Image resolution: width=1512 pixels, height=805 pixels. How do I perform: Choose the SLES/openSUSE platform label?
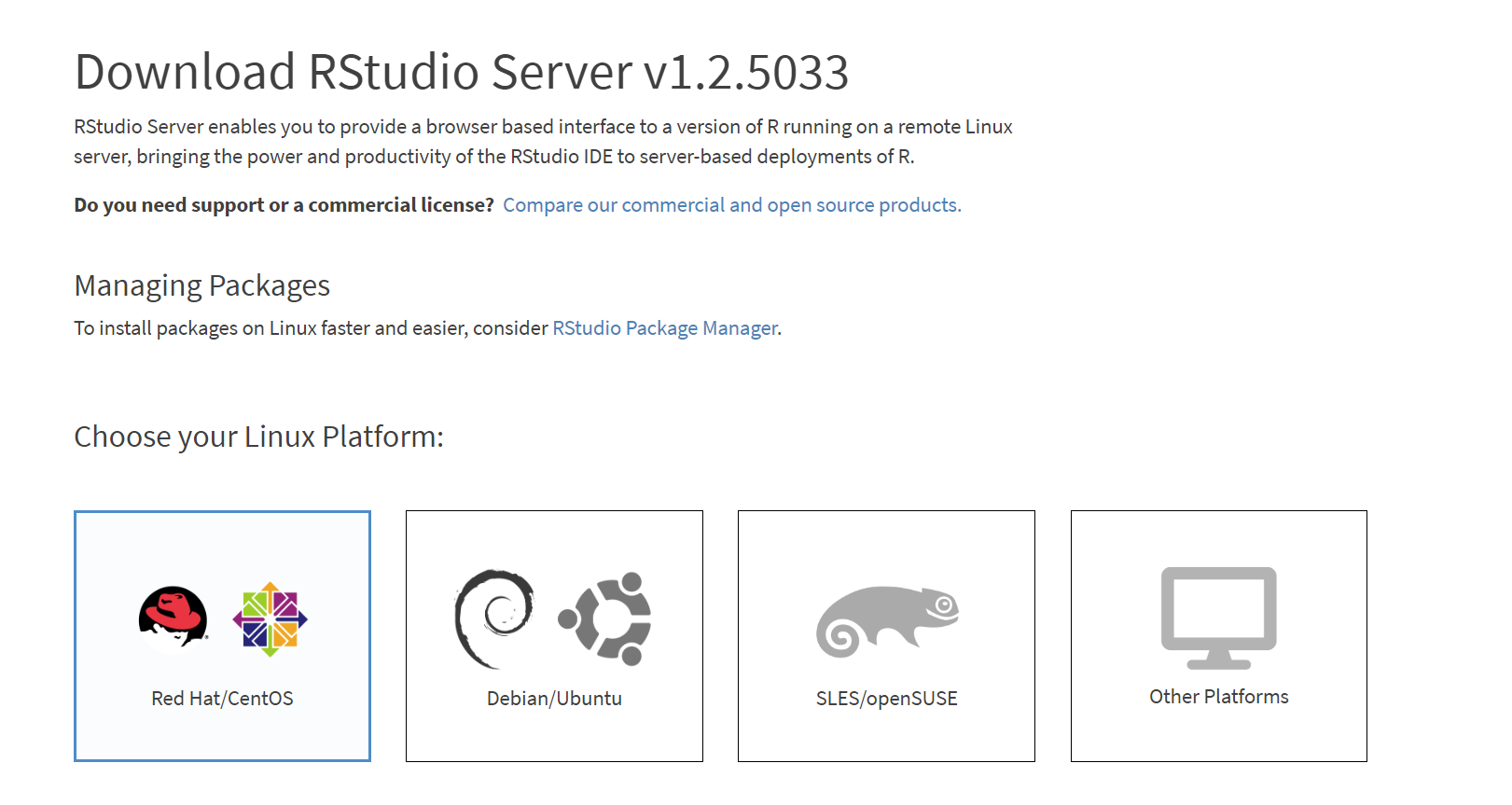886,699
